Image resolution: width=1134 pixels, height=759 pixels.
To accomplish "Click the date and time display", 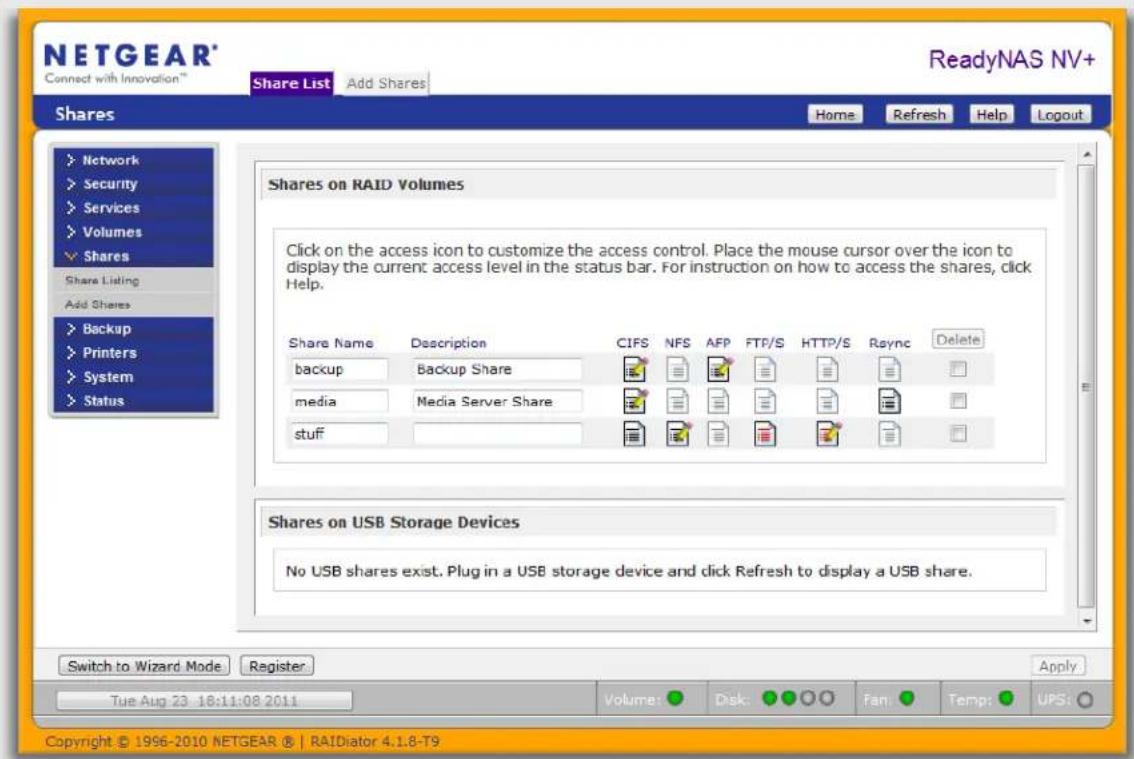I will coord(204,700).
